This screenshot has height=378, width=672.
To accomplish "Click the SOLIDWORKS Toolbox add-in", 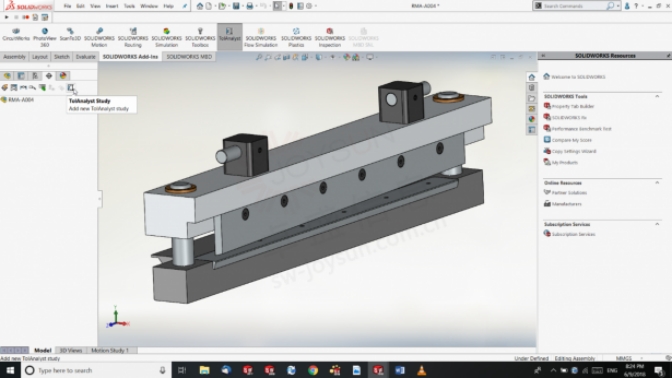I will pos(200,37).
